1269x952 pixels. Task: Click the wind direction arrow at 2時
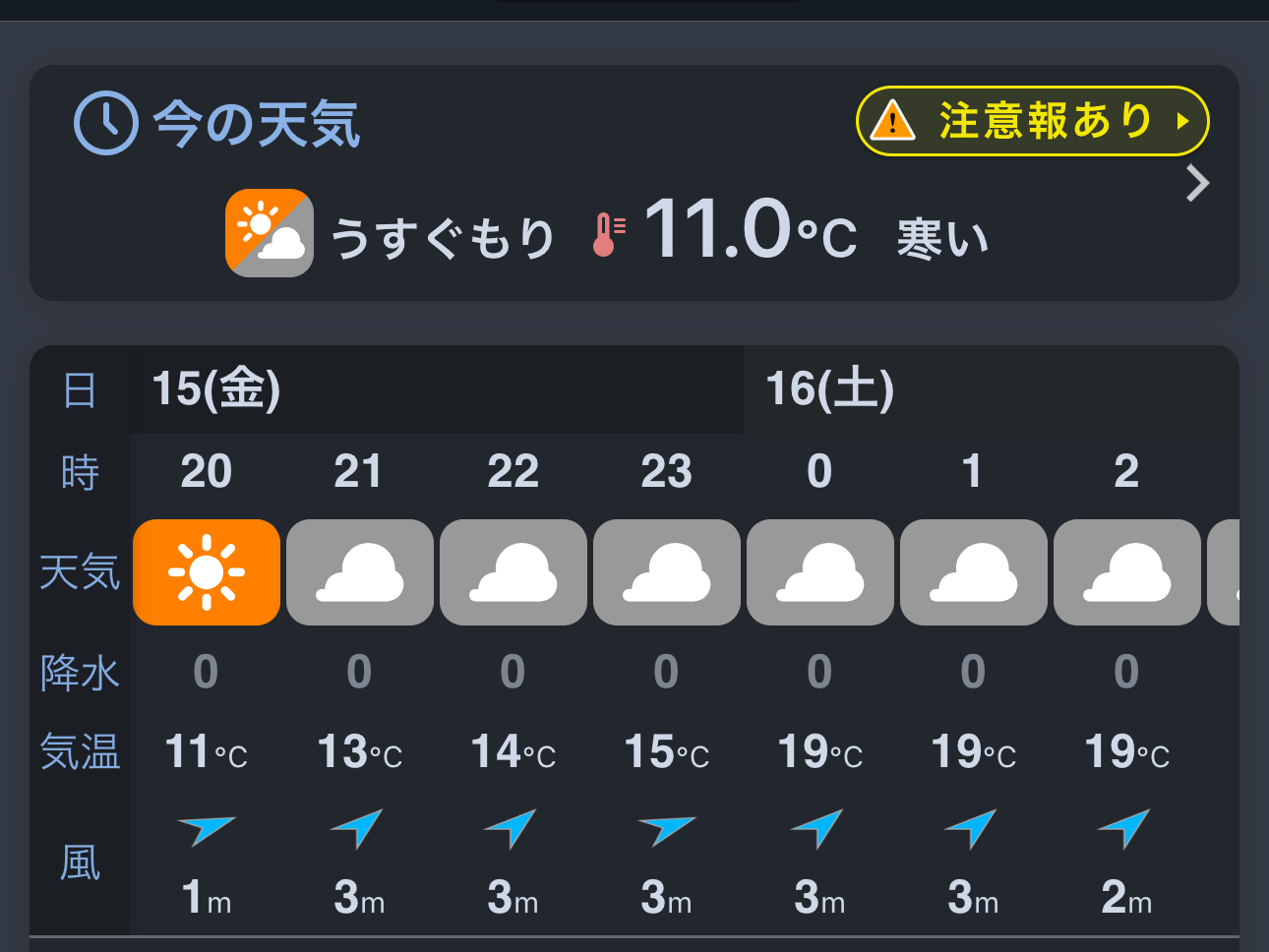pyautogui.click(x=1125, y=828)
